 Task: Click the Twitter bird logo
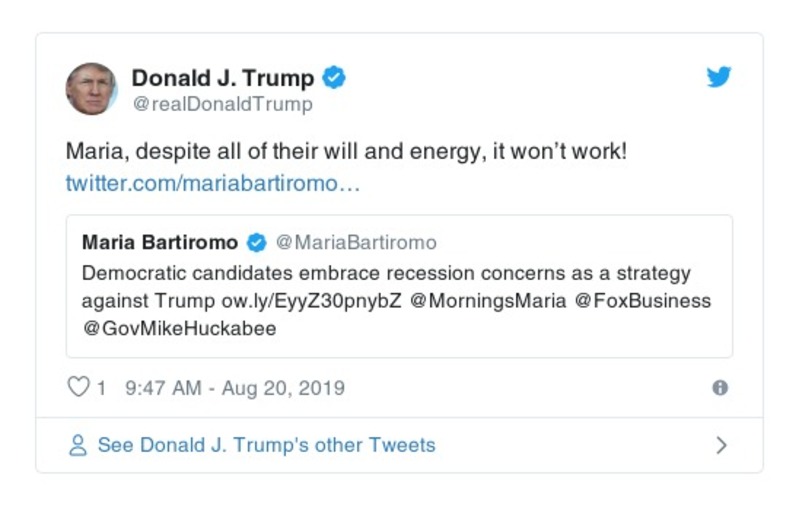point(719,77)
